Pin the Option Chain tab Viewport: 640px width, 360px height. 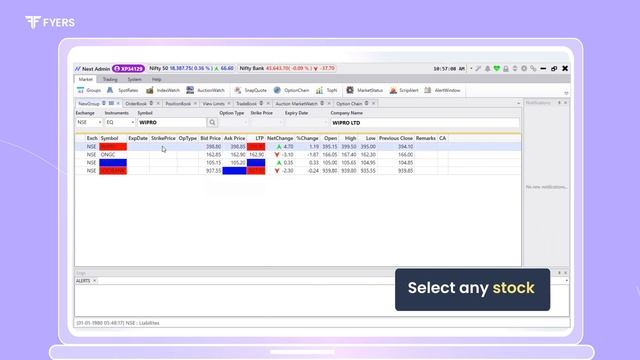(367, 104)
